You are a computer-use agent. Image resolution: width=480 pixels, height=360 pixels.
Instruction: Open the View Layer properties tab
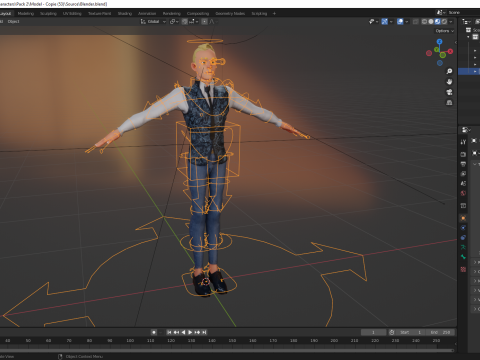[463, 174]
